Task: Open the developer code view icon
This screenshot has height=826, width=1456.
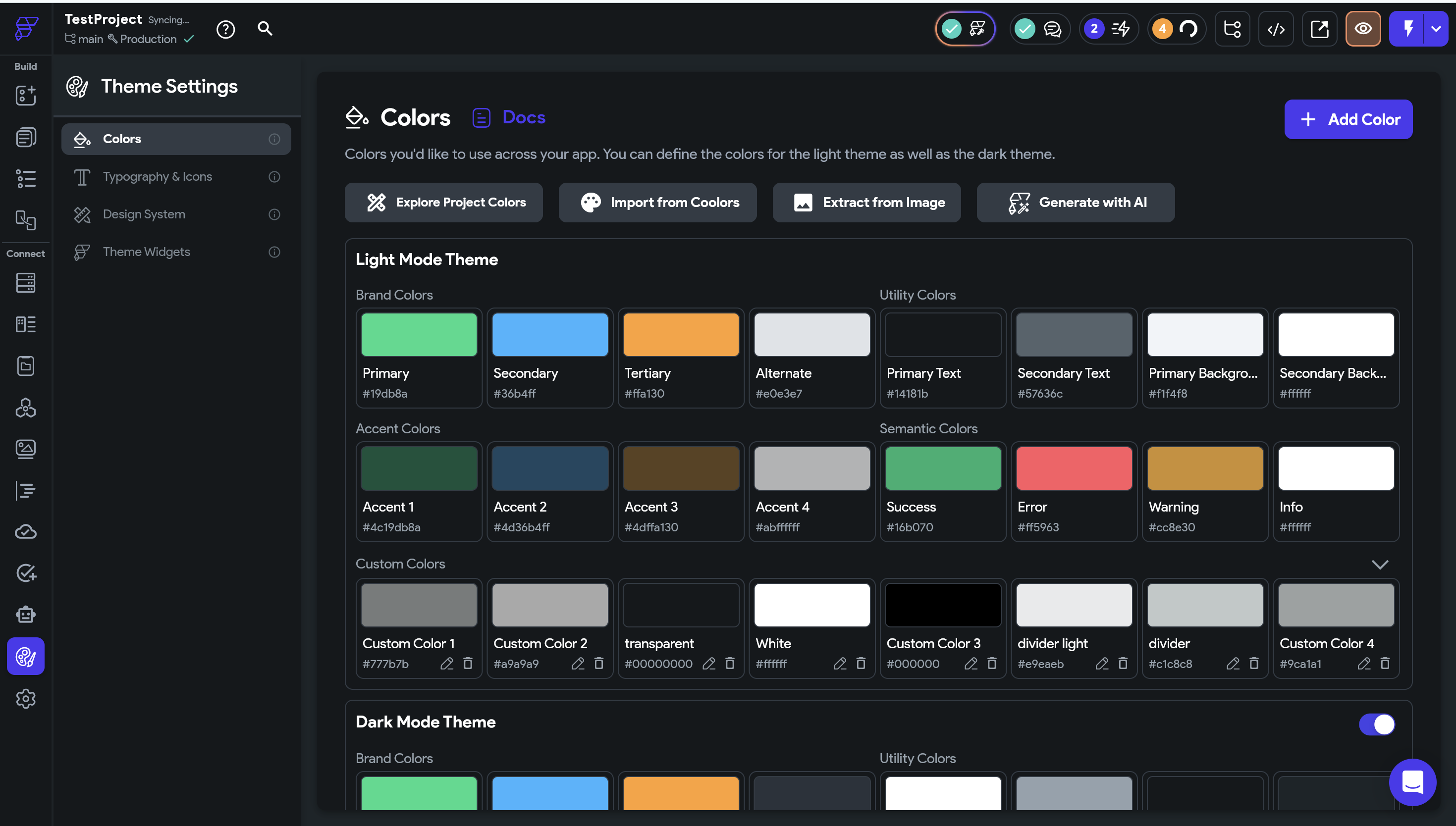Action: point(1276,29)
